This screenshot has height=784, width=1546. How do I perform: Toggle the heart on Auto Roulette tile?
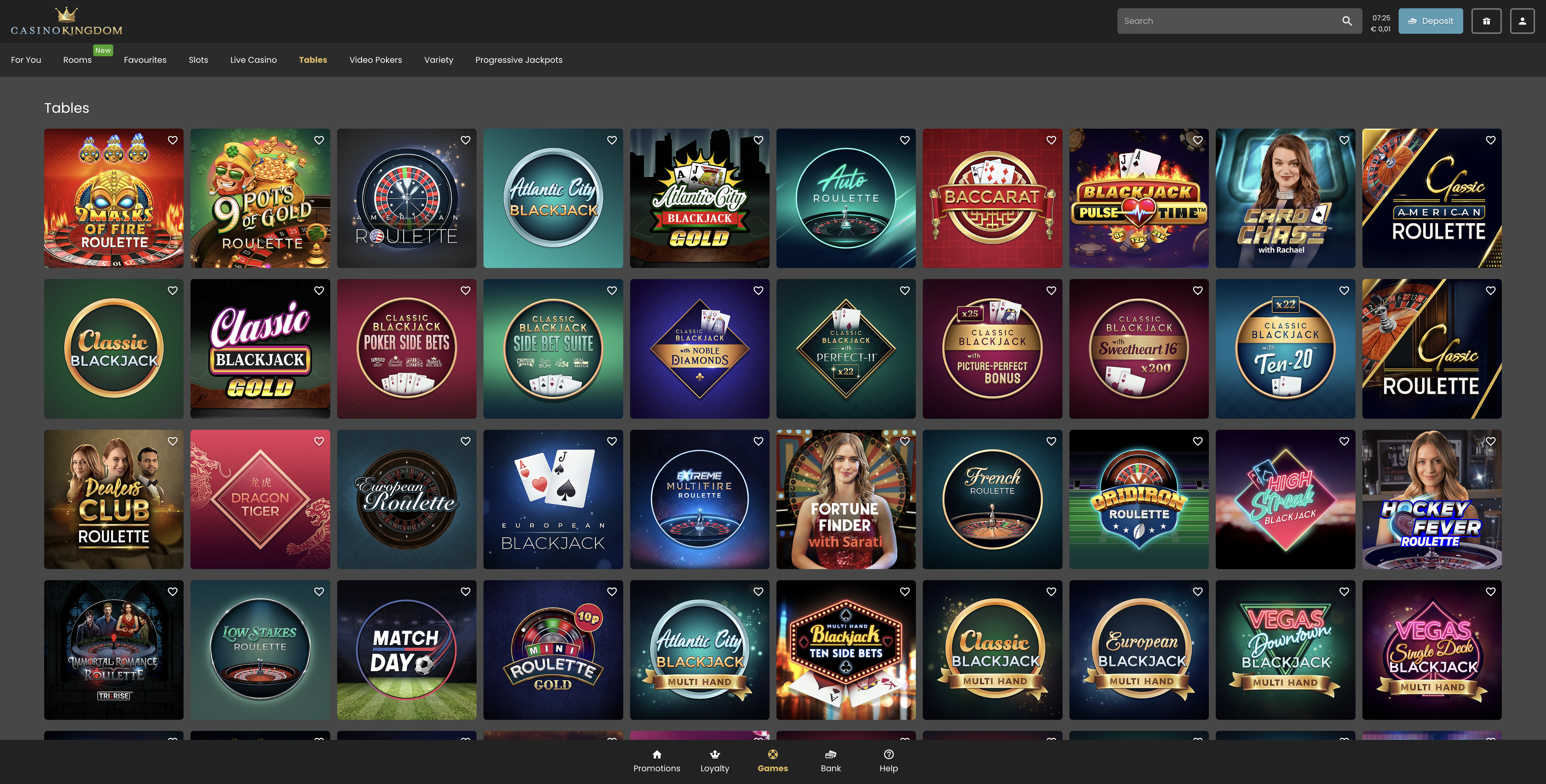tap(905, 140)
